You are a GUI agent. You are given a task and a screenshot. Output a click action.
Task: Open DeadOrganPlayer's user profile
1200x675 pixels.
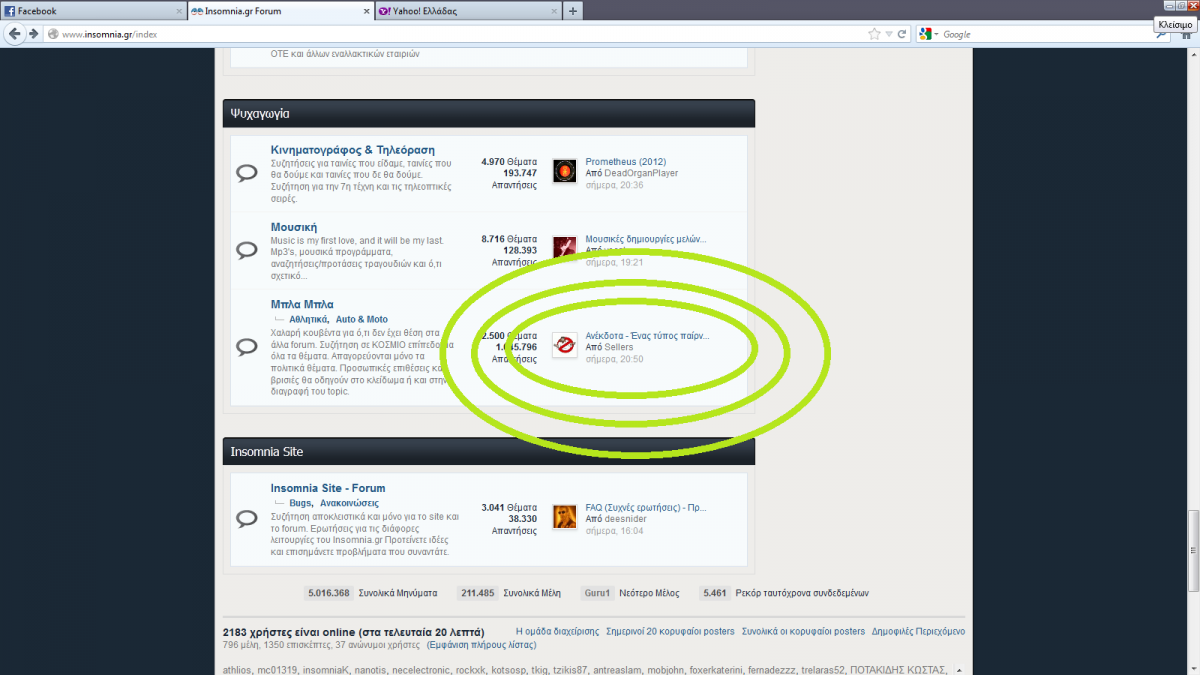click(640, 173)
